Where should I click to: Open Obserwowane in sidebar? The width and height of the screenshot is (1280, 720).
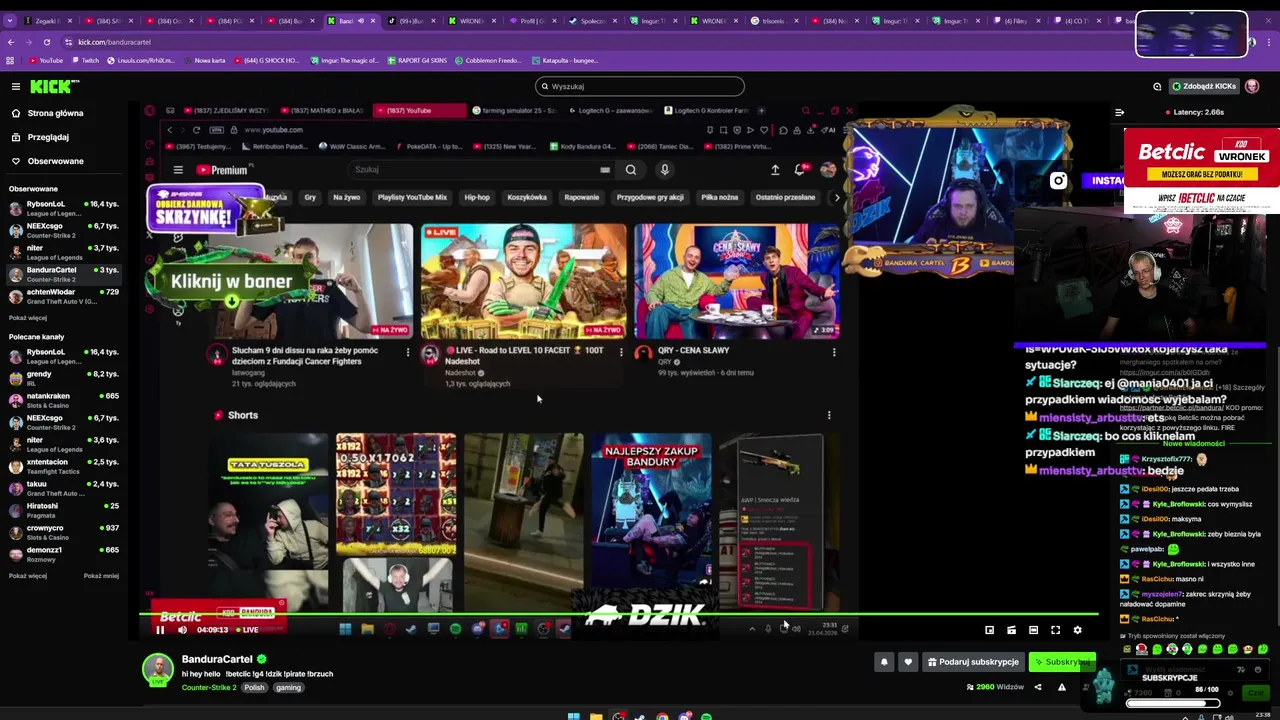[x=46, y=161]
